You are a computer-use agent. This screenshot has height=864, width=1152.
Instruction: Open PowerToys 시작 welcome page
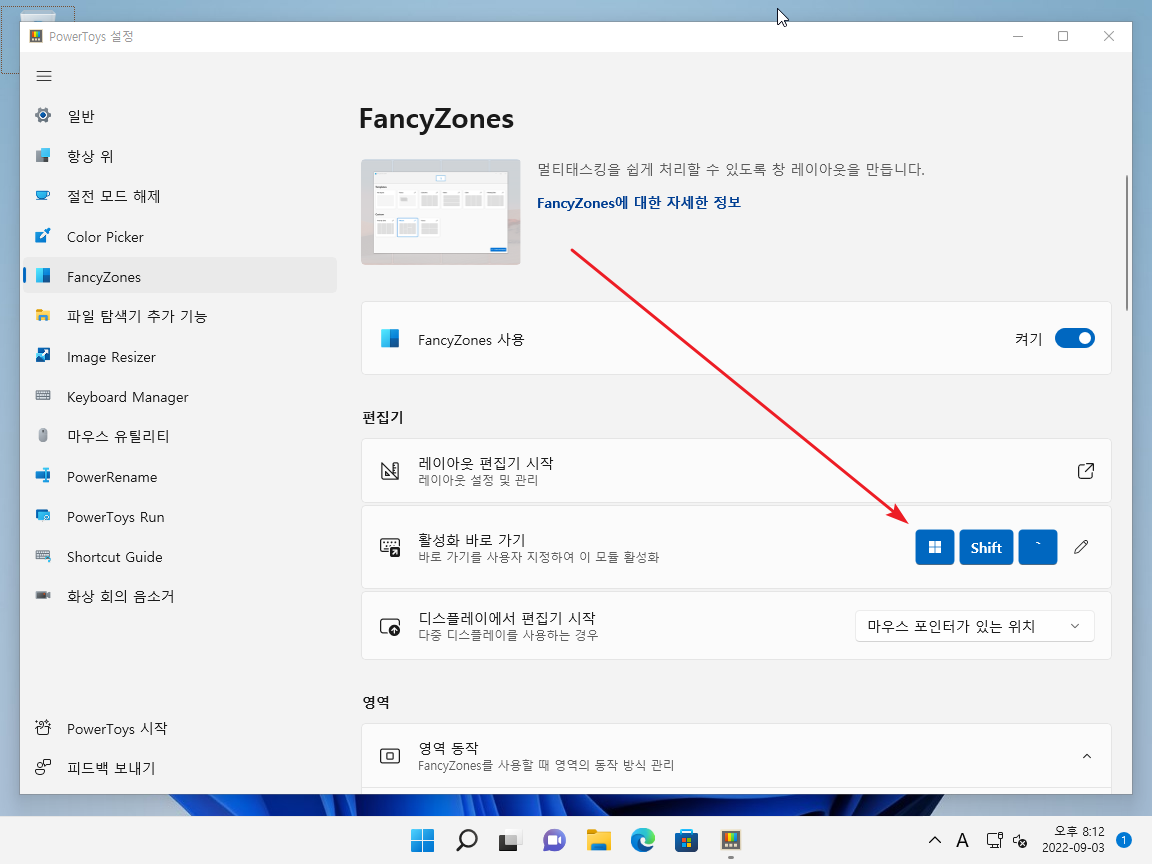[x=180, y=728]
